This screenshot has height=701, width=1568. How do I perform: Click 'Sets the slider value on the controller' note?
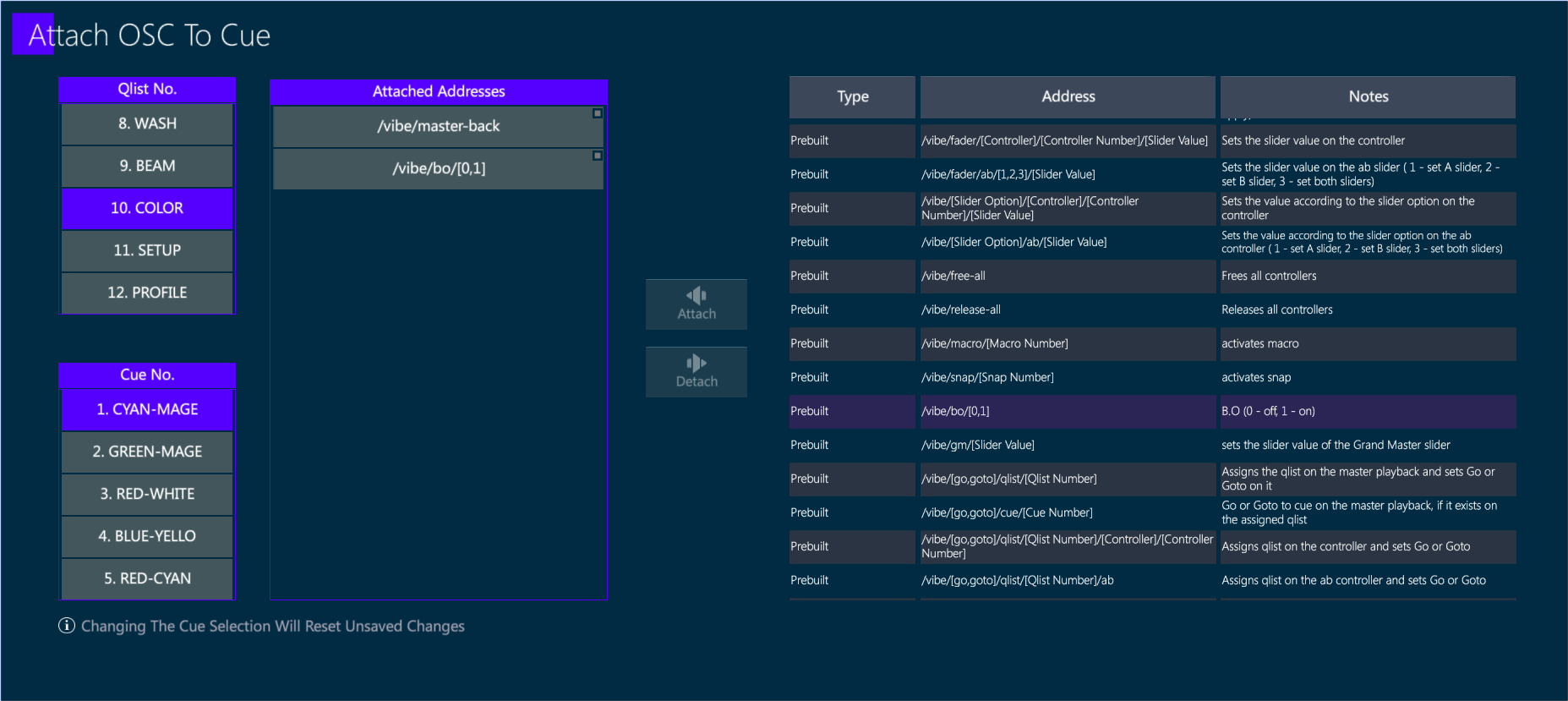point(1368,140)
